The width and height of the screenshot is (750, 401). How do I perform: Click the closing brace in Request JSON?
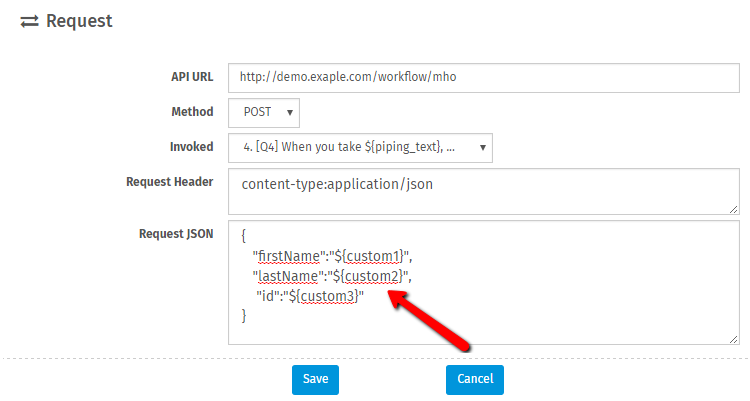[x=243, y=316]
